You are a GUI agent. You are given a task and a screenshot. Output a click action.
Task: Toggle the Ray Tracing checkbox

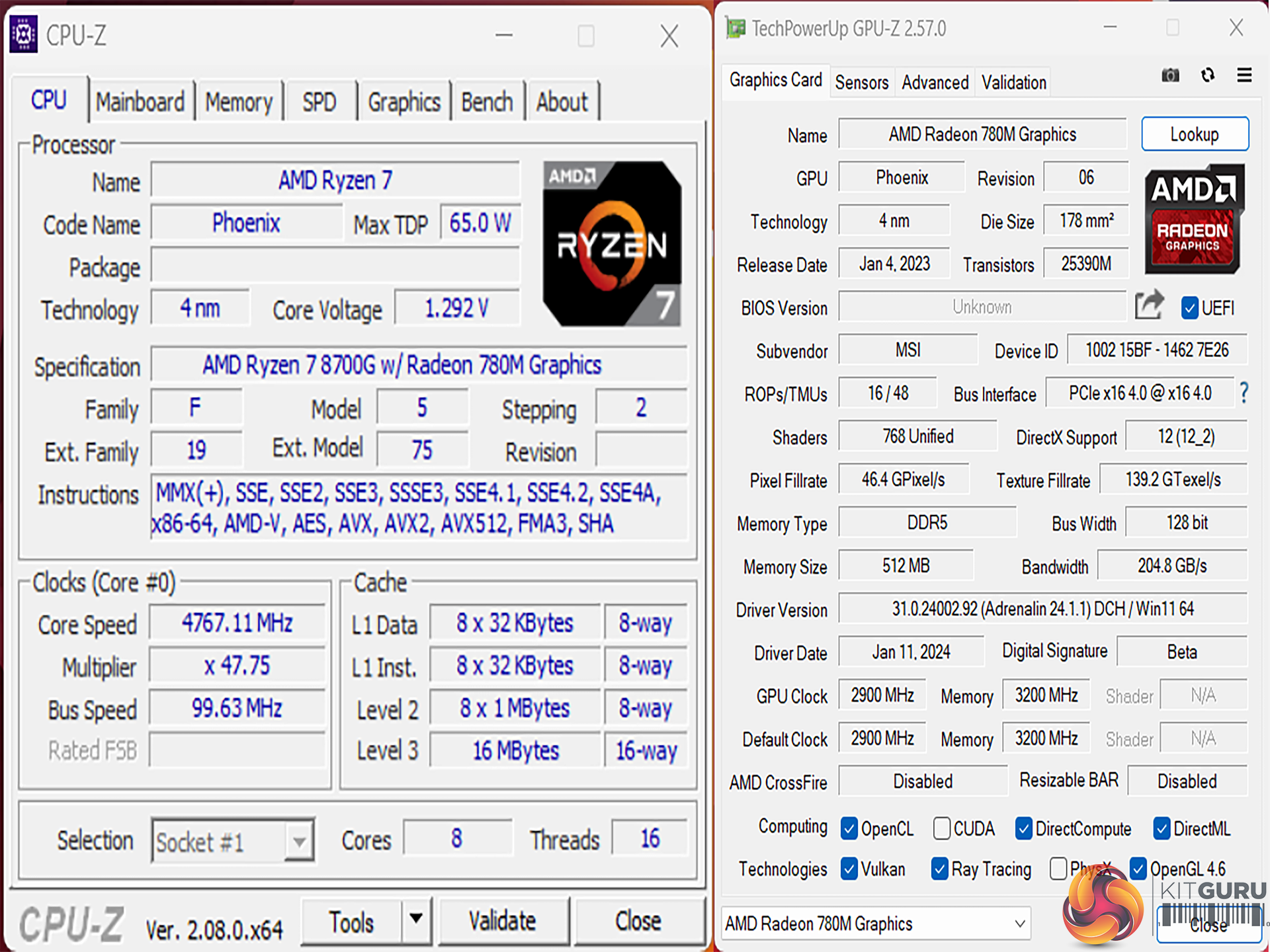[939, 869]
